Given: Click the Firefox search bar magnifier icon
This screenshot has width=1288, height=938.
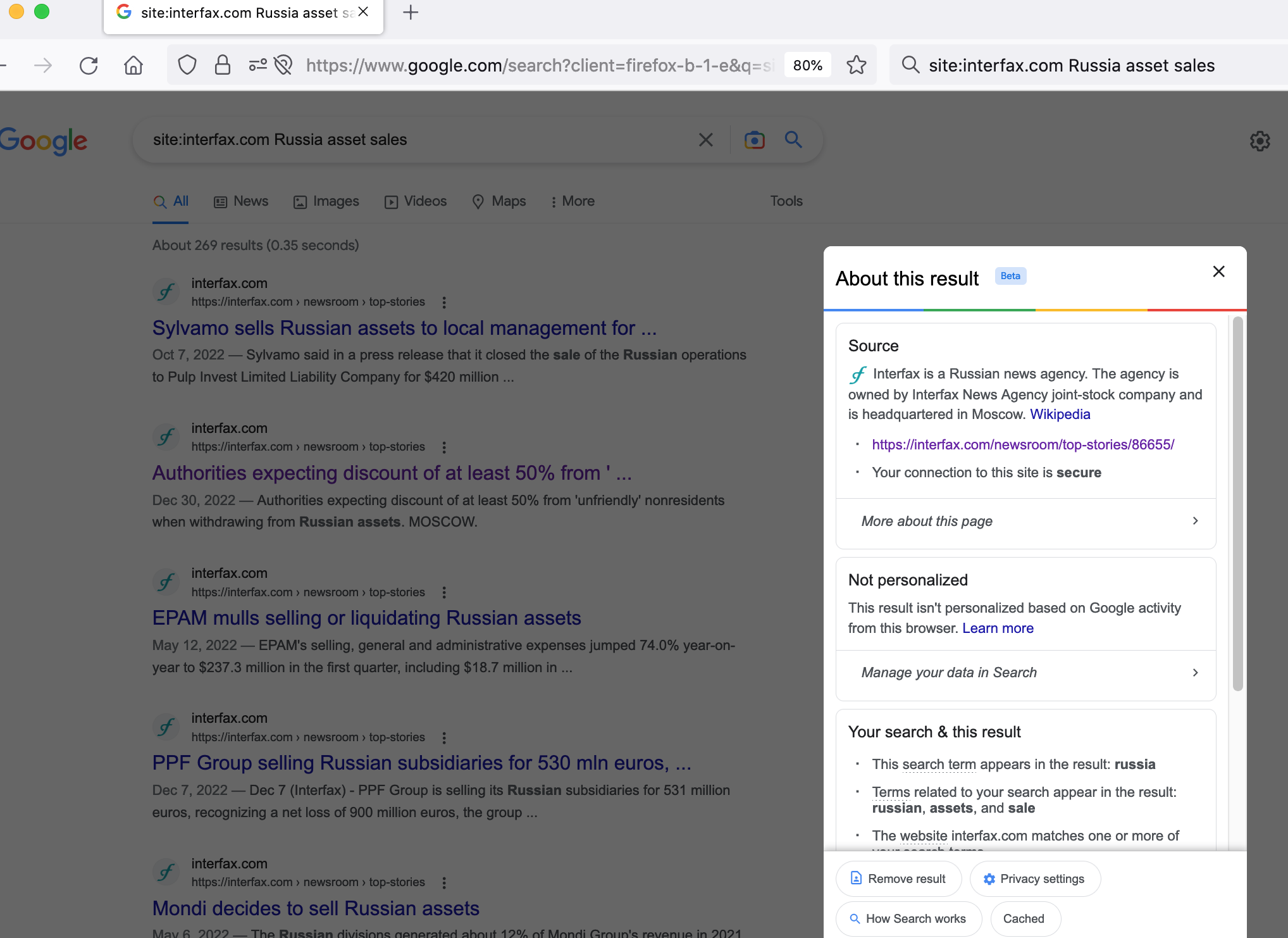Looking at the screenshot, I should click(910, 65).
